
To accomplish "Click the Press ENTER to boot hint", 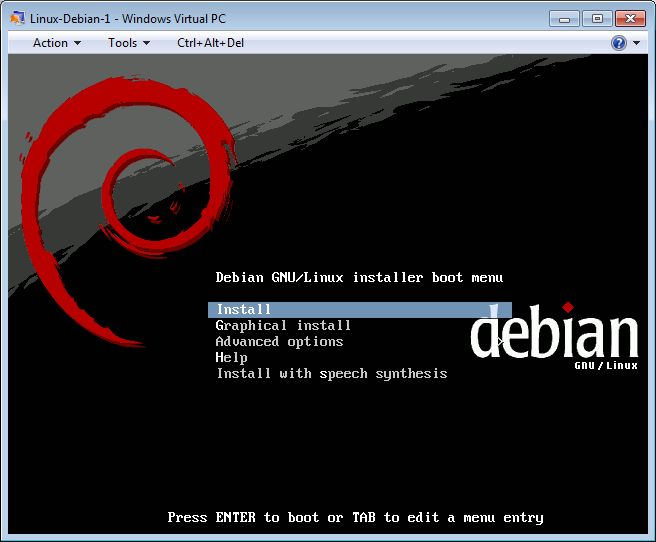I will point(355,517).
